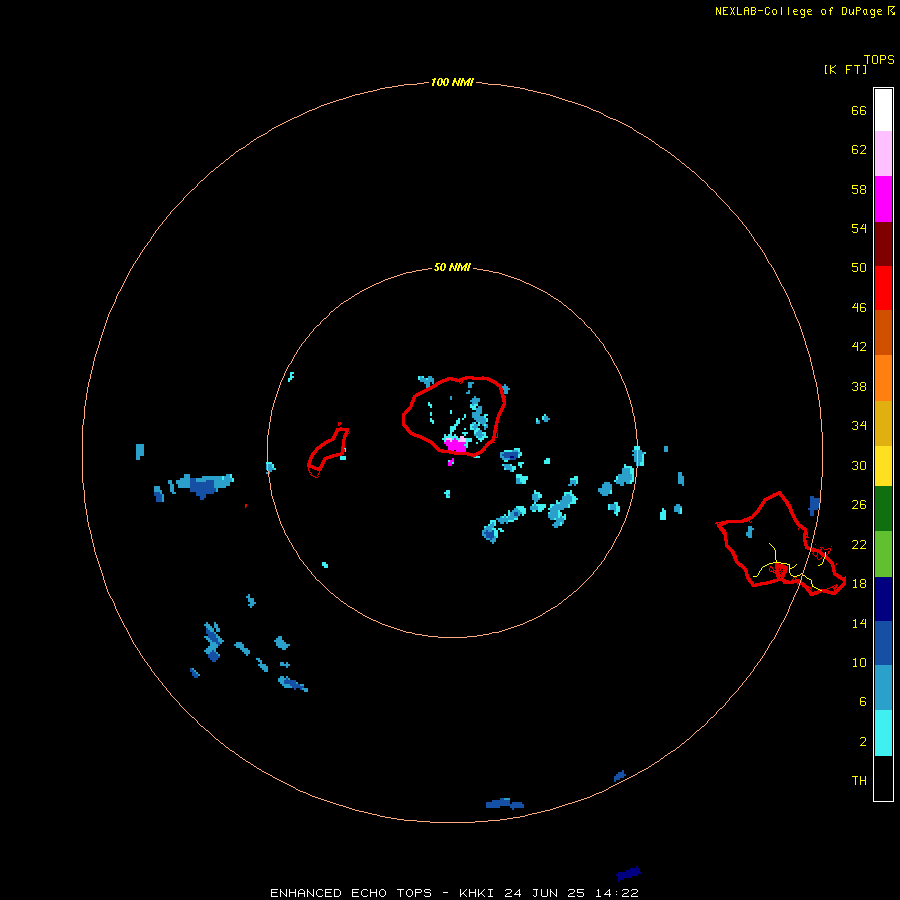The width and height of the screenshot is (900, 900).
Task: Click the bright red 50 kft legend swatch
Action: pyautogui.click(x=883, y=288)
